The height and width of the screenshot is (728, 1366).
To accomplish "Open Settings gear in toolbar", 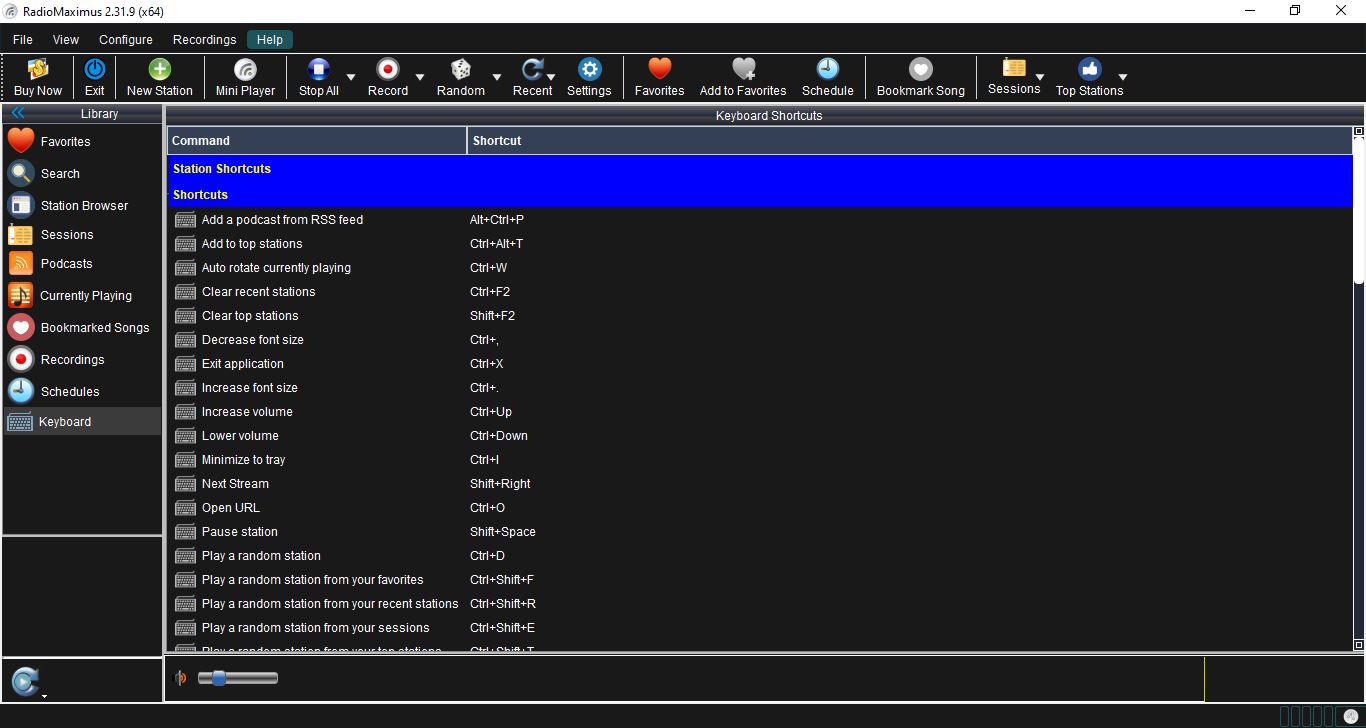I will (590, 69).
